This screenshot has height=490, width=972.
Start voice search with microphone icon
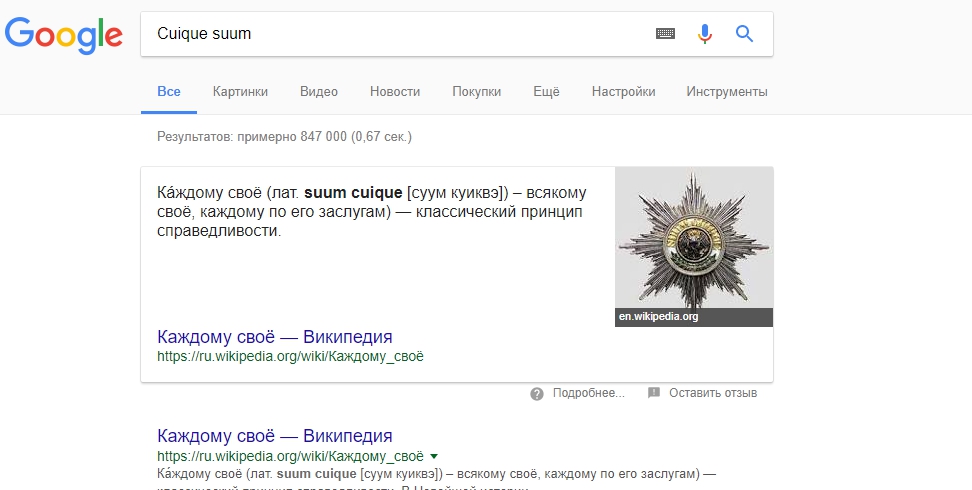pos(704,33)
